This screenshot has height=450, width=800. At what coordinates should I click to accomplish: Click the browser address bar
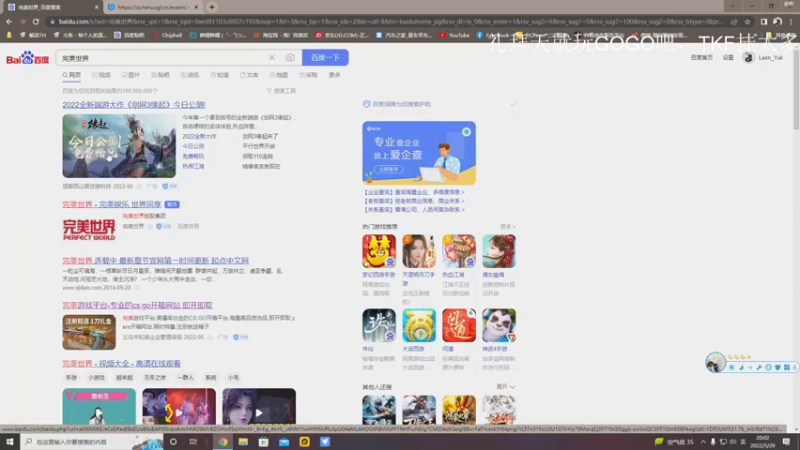coord(390,21)
